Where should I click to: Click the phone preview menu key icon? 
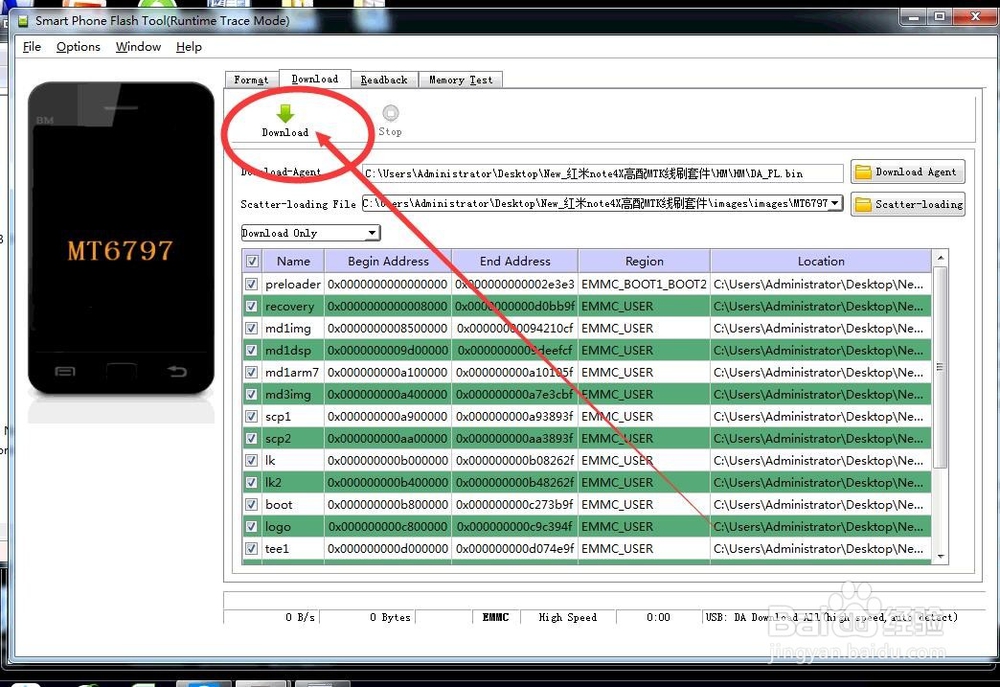64,371
